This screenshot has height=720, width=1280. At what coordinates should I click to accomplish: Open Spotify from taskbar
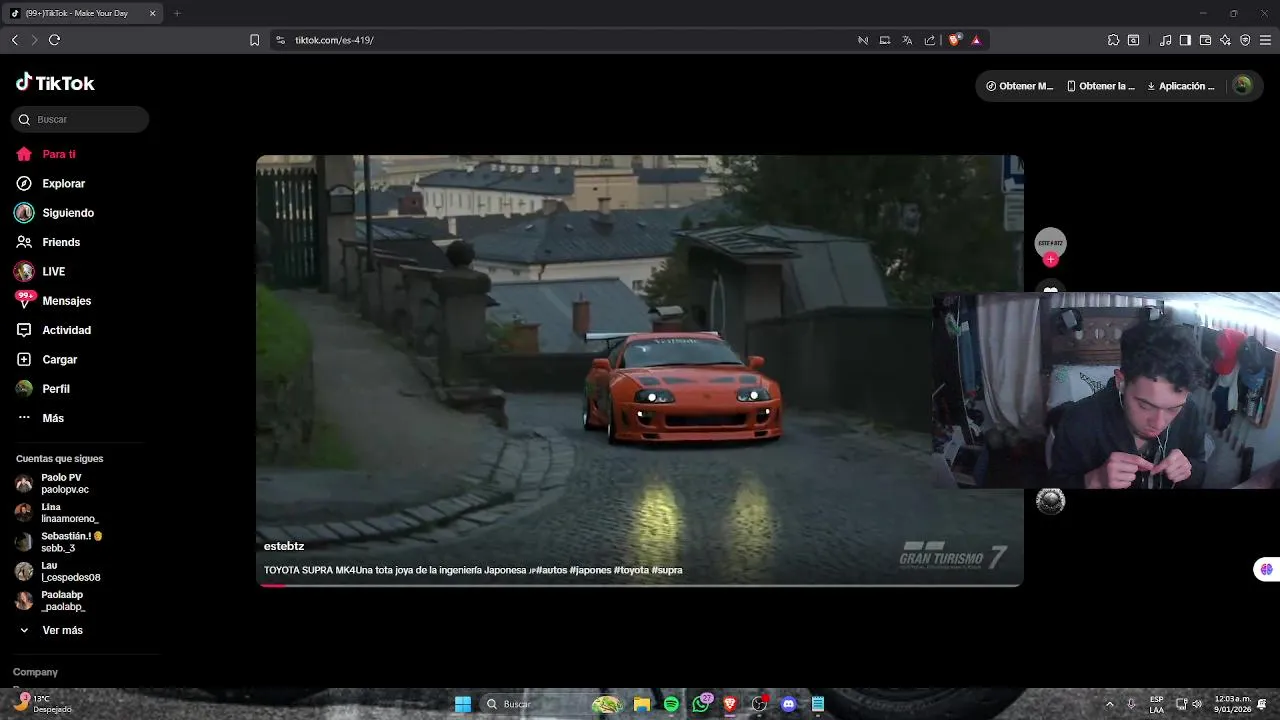pyautogui.click(x=671, y=704)
